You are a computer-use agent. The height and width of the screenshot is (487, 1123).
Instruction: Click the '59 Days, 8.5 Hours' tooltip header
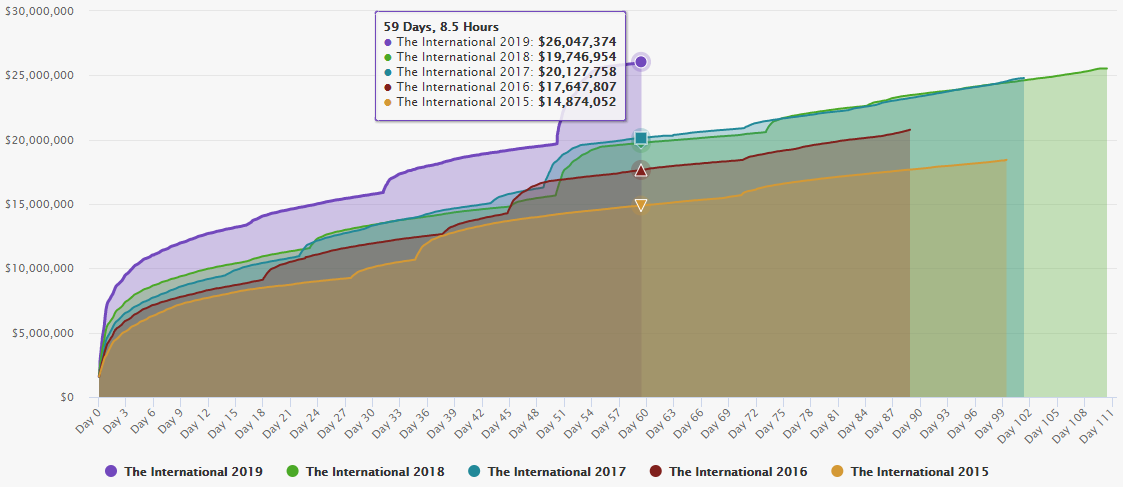point(441,26)
